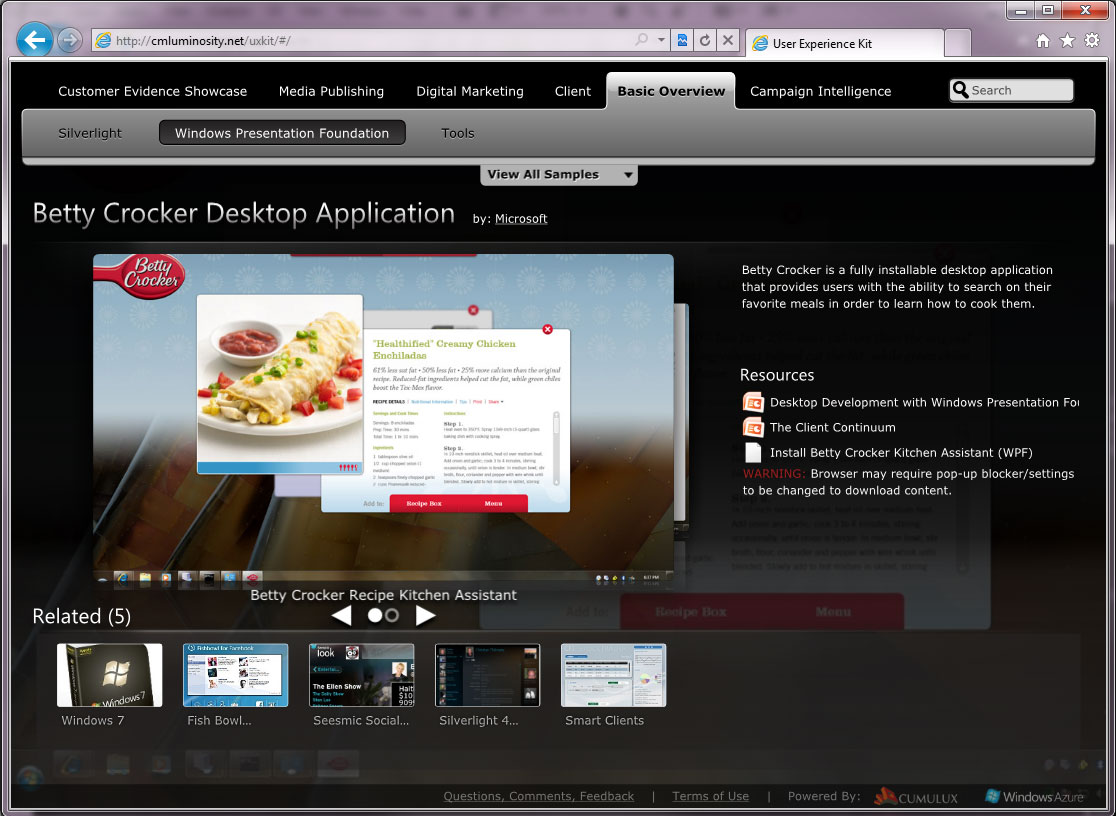
Task: Close the recipe popup with red X
Action: (547, 329)
